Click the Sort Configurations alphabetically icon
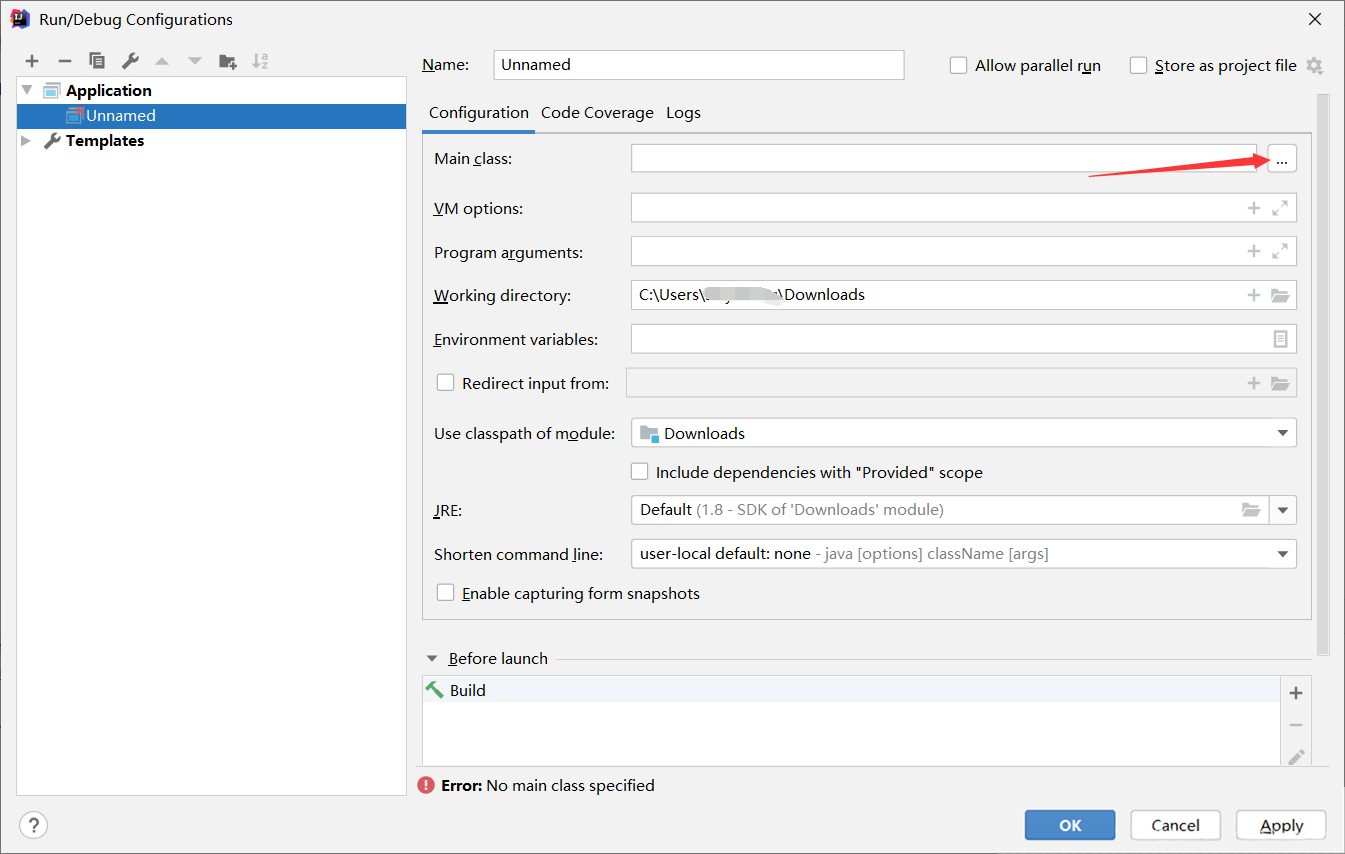Screen dimensions: 1345x854 260,61
